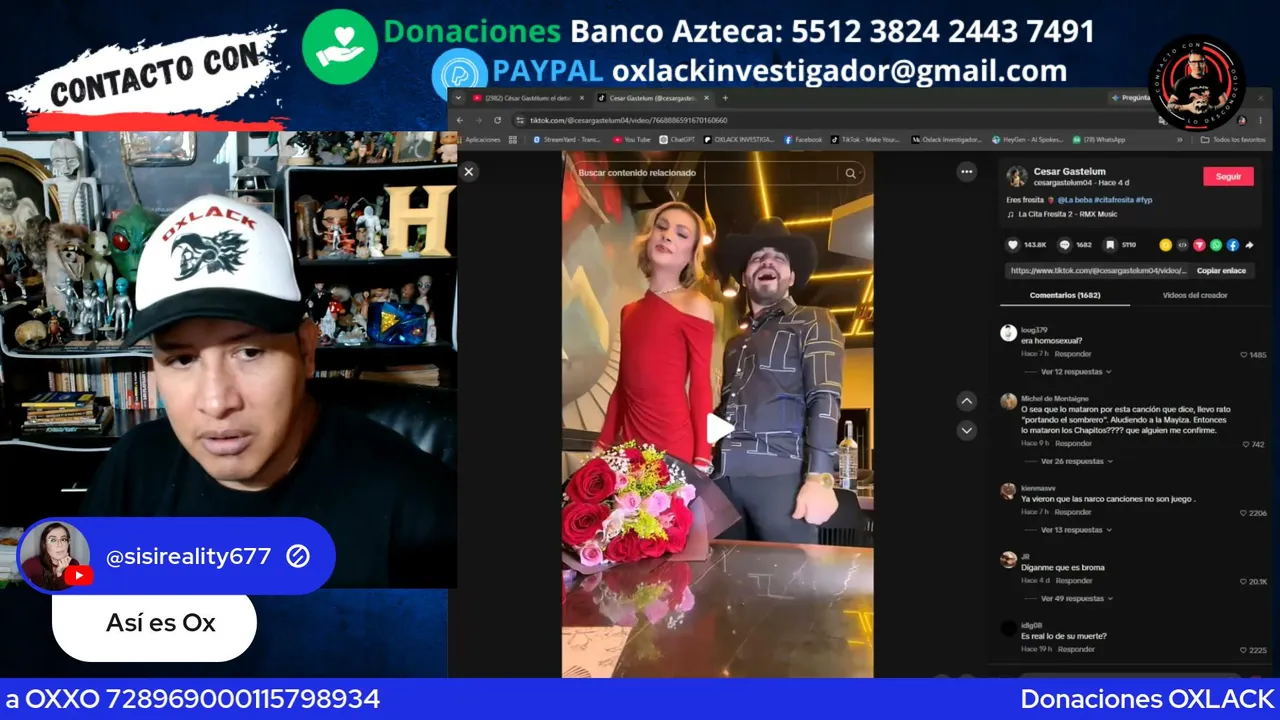Reply to JR's comment via Responder
Viewport: 1280px width, 720px height.
[1073, 580]
